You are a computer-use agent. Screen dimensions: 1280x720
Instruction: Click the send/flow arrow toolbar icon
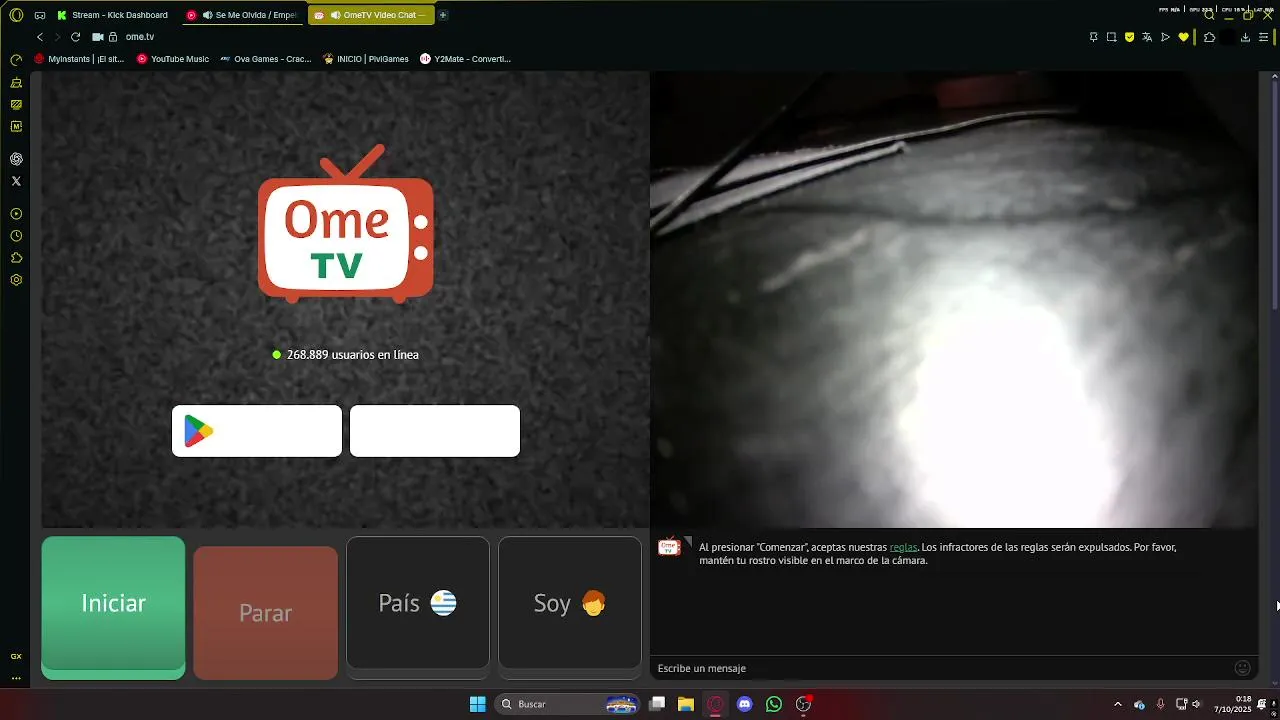tap(1165, 37)
